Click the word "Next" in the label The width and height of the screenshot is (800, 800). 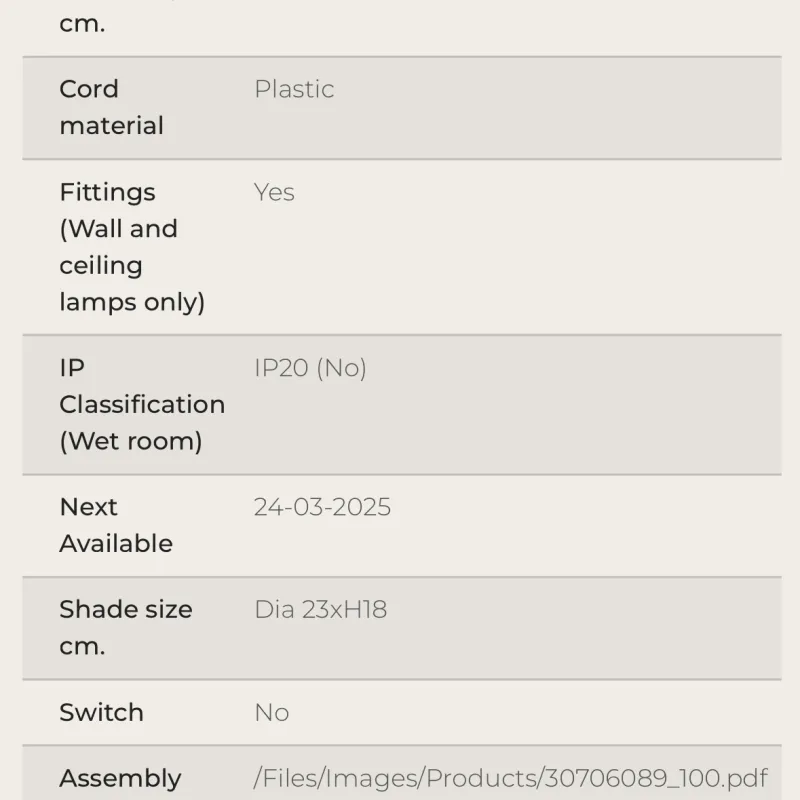pos(88,507)
